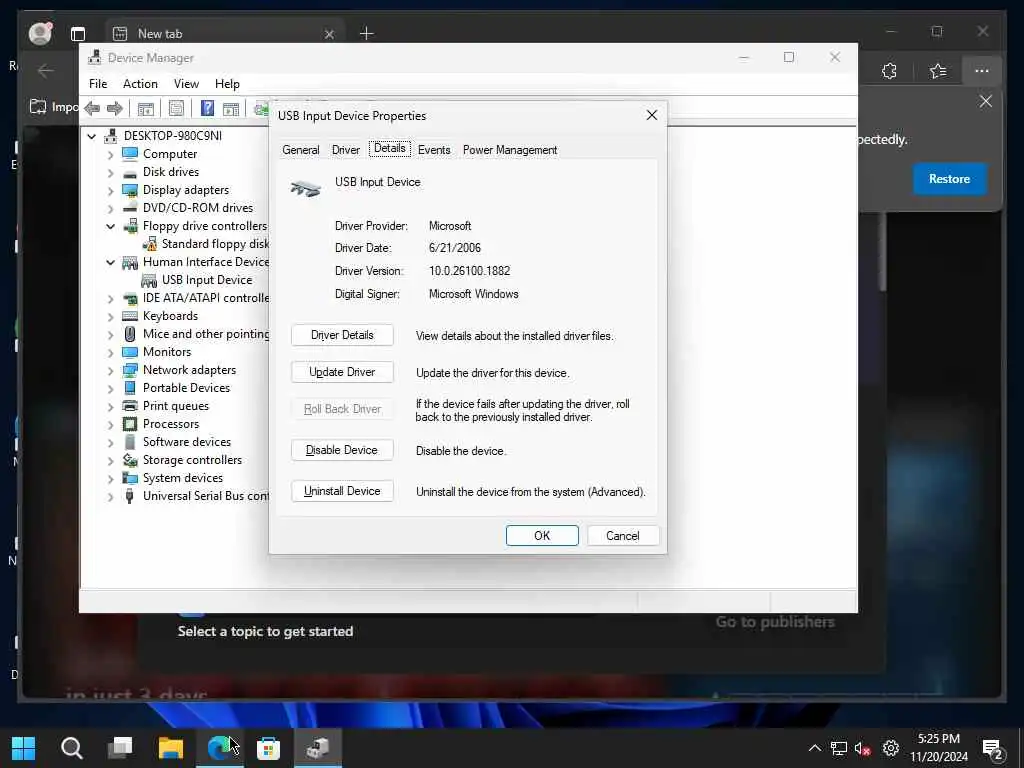Expand the System devices node
Viewport: 1024px width, 768px height.
pyautogui.click(x=110, y=479)
